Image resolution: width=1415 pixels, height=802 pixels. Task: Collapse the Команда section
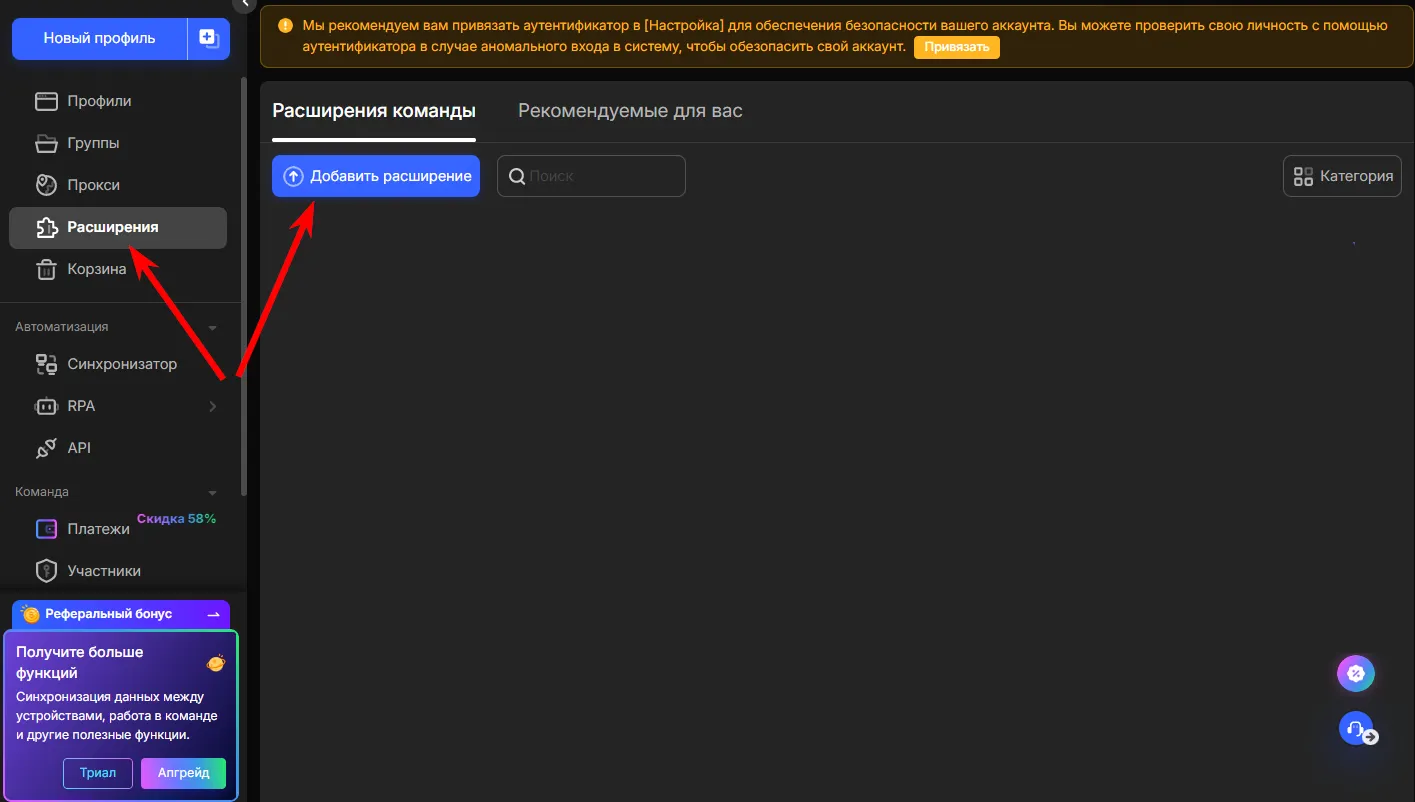212,492
